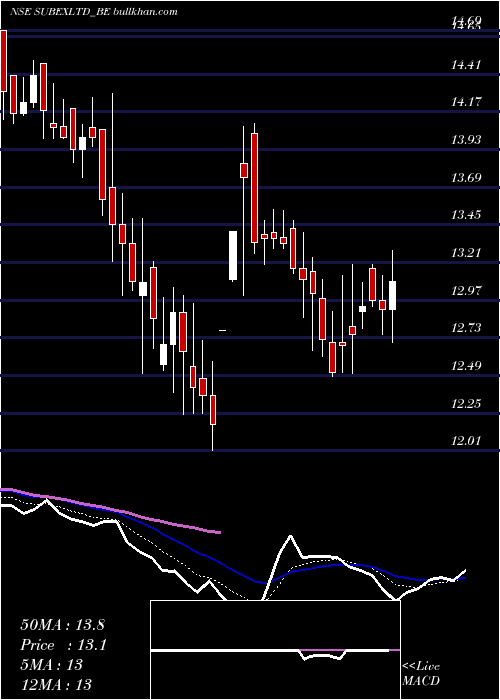Click the 12.97 price axis label

tap(467, 292)
